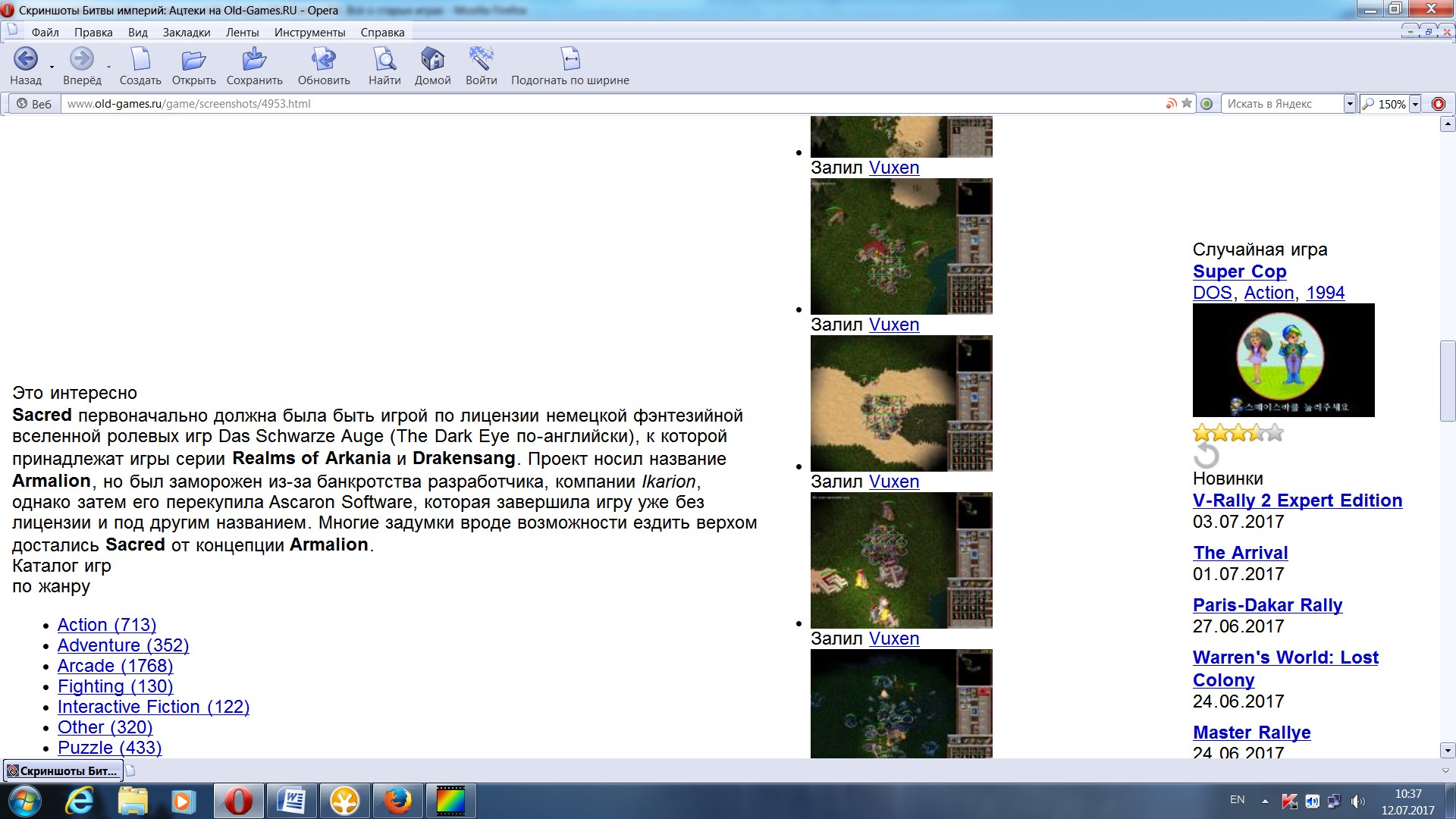Bookmark page with the star icon
The width and height of the screenshot is (1456, 819).
(1187, 104)
